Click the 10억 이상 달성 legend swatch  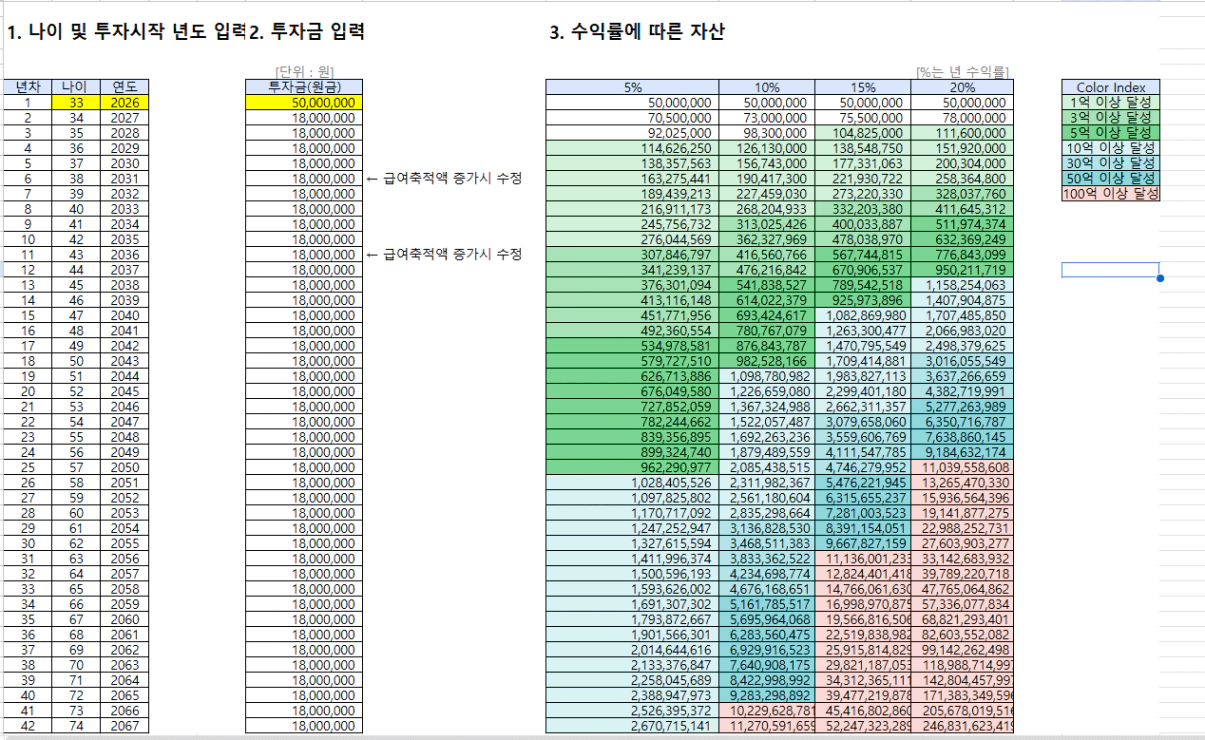click(x=1110, y=147)
